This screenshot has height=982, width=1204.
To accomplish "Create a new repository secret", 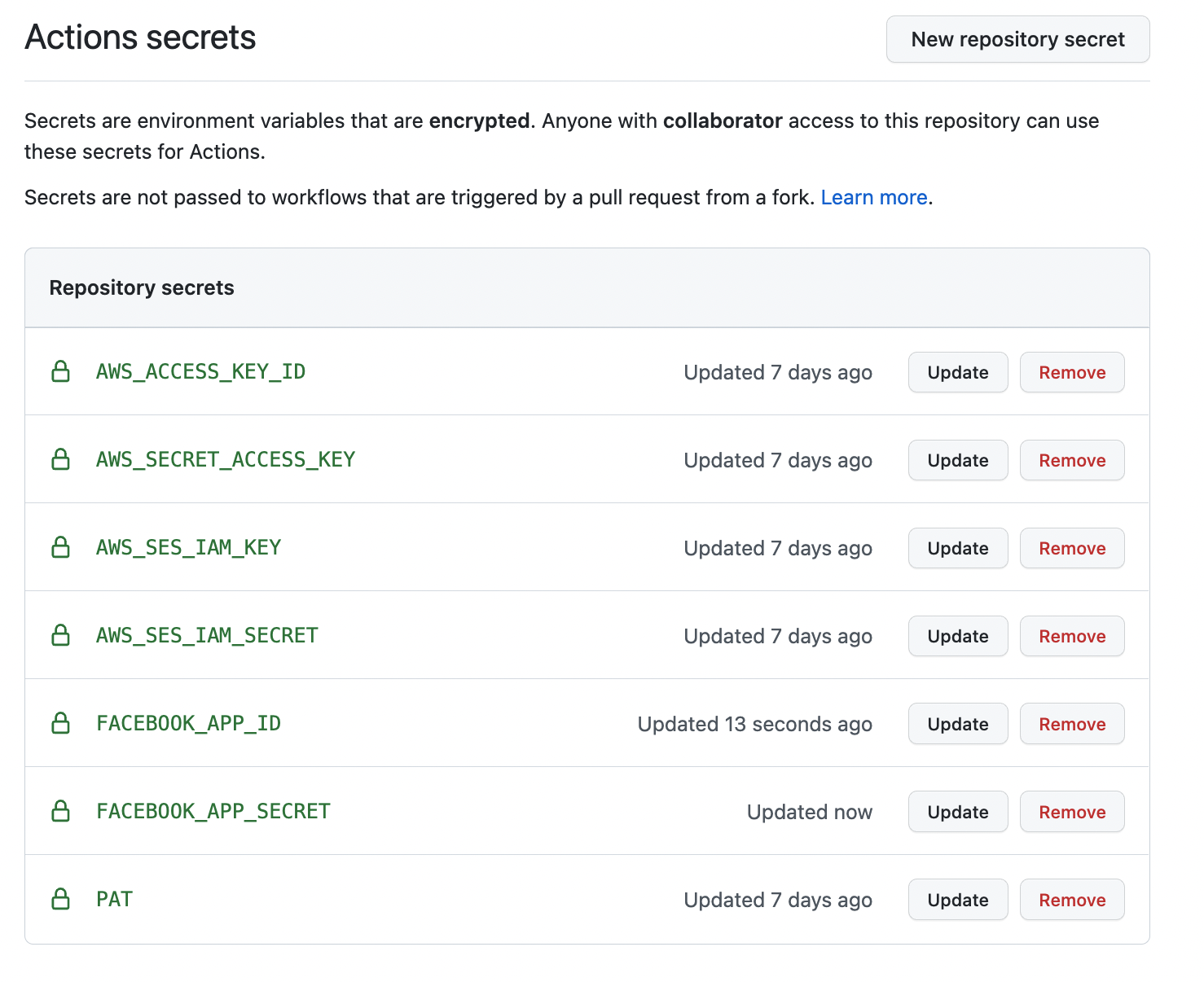I will (1017, 39).
